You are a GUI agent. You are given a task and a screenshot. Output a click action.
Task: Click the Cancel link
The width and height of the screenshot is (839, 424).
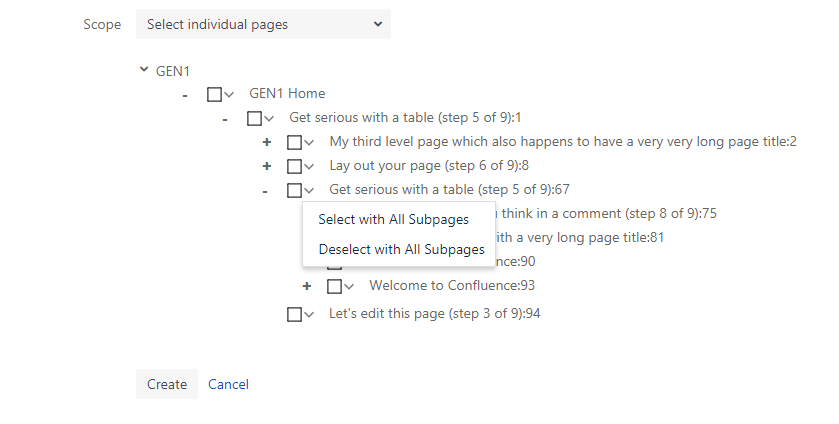(x=228, y=384)
